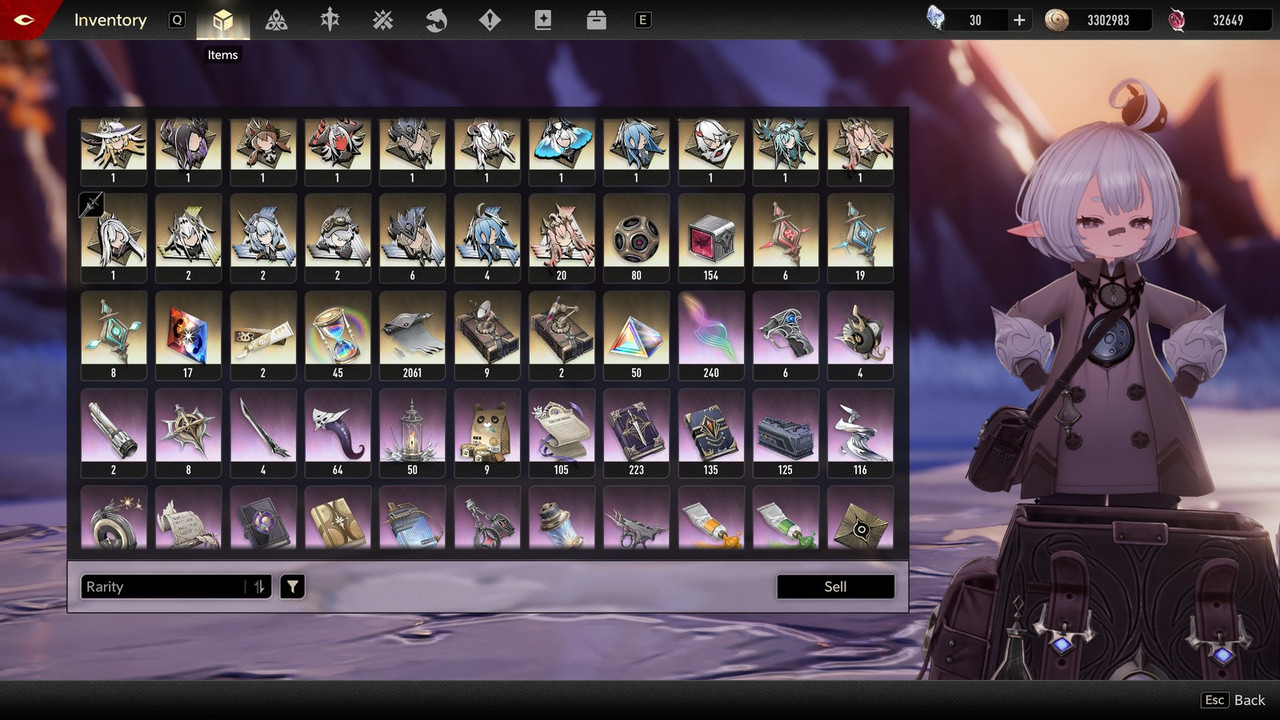Click the Inventory title text
The height and width of the screenshot is (720, 1280).
110,20
